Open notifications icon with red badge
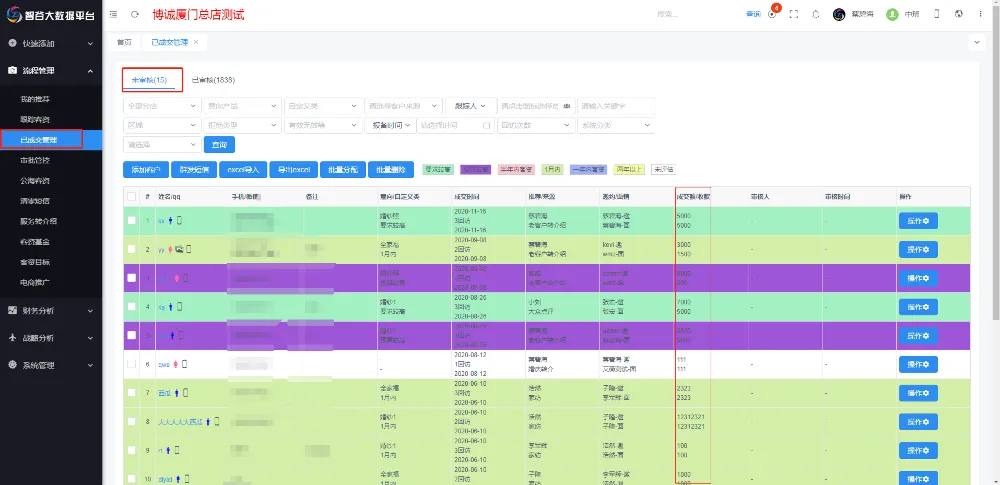Viewport: 1000px width, 485px height. (x=772, y=14)
